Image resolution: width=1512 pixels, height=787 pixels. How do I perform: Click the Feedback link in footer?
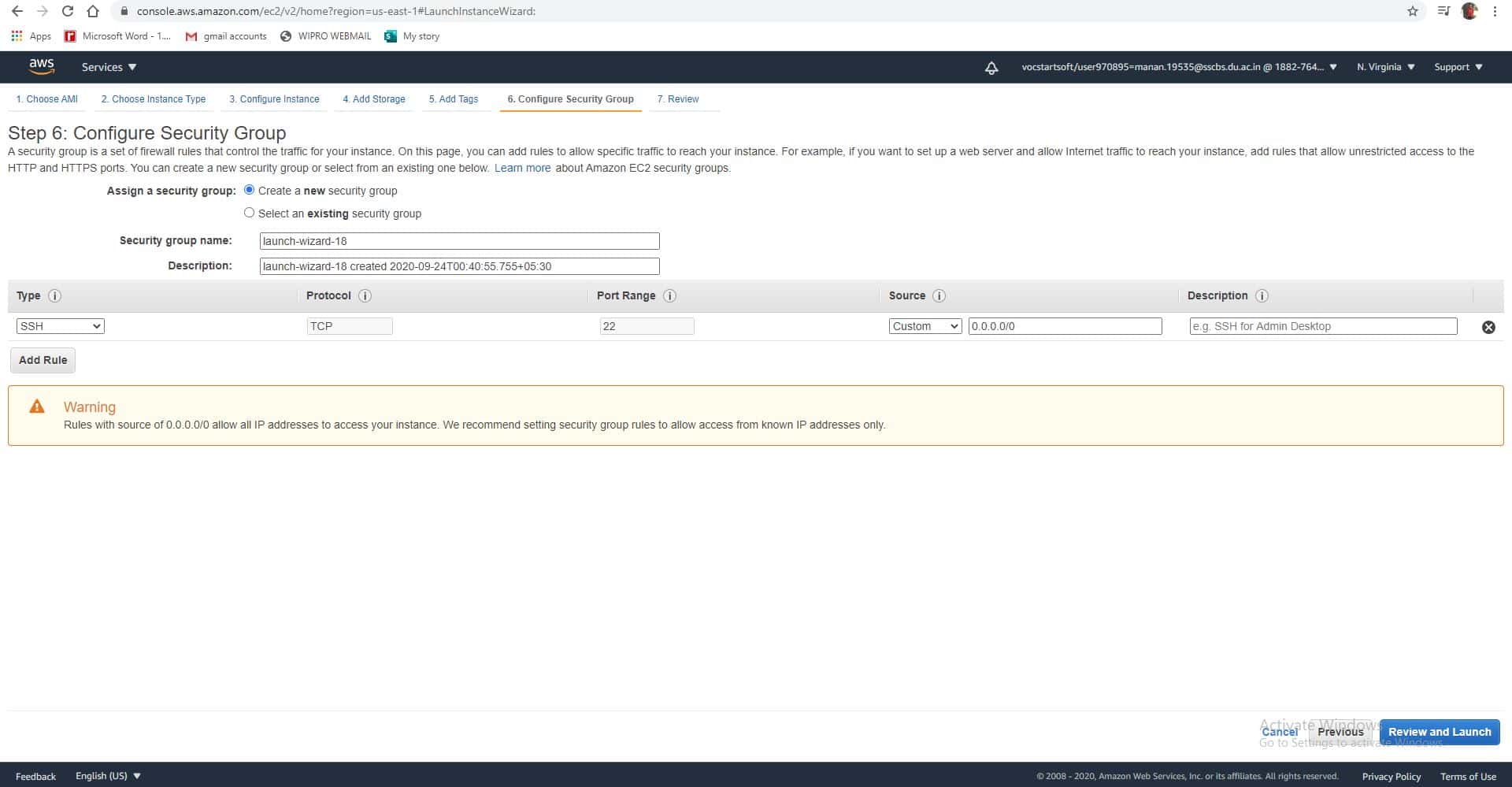(x=35, y=777)
